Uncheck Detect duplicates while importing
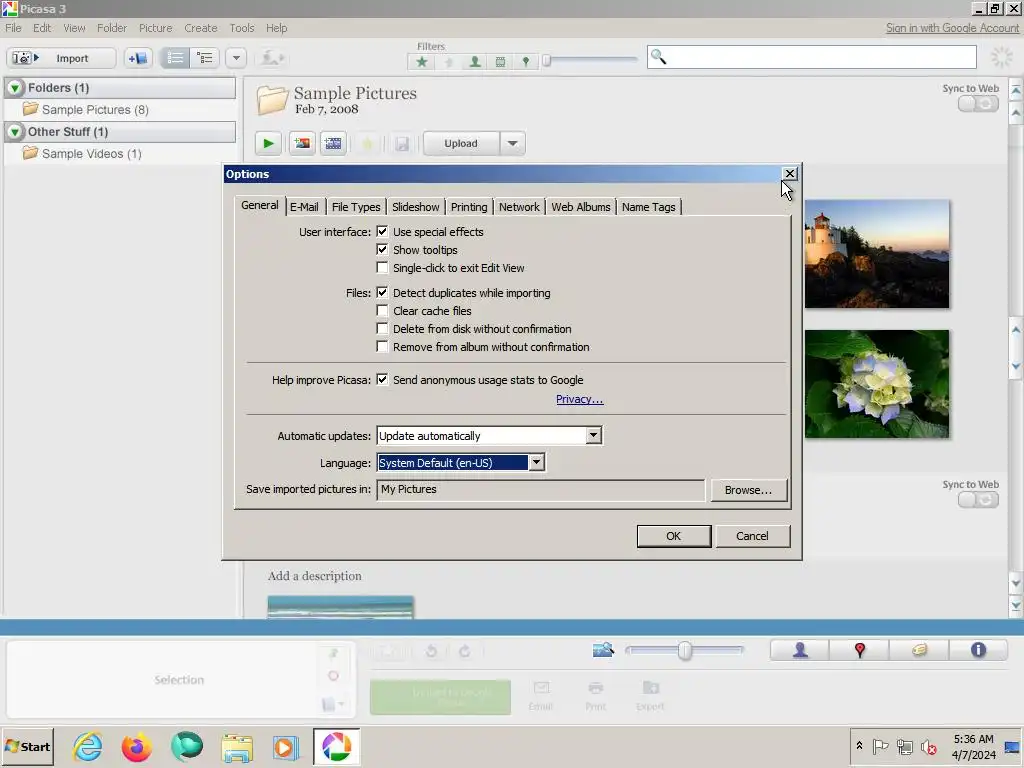Image resolution: width=1024 pixels, height=768 pixels. pos(382,293)
